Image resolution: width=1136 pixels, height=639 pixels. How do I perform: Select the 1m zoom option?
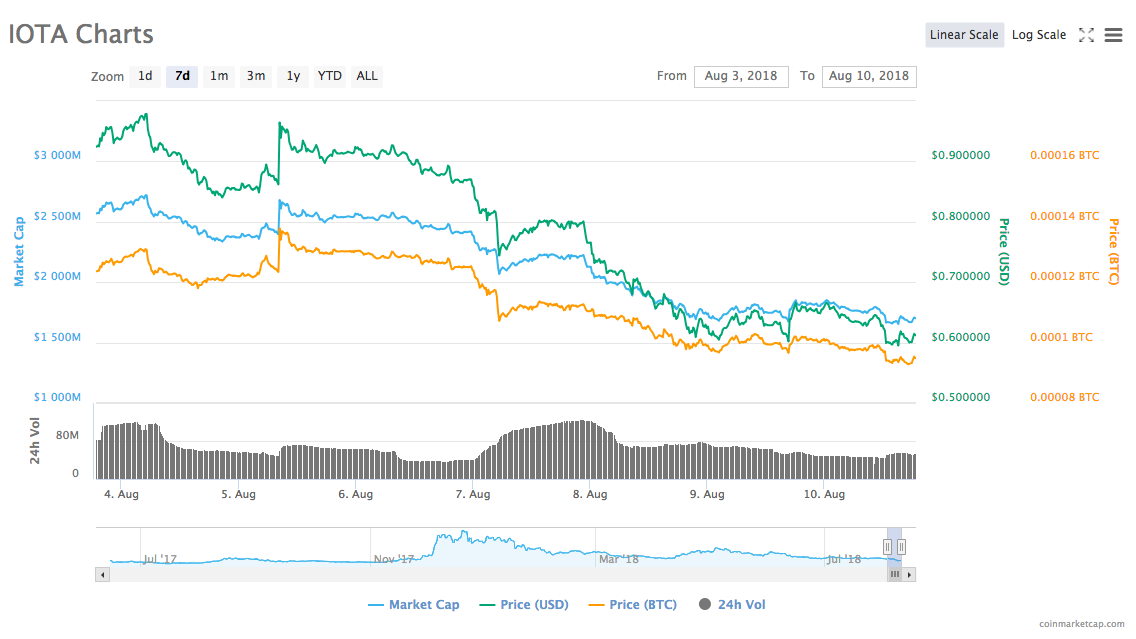tap(219, 76)
